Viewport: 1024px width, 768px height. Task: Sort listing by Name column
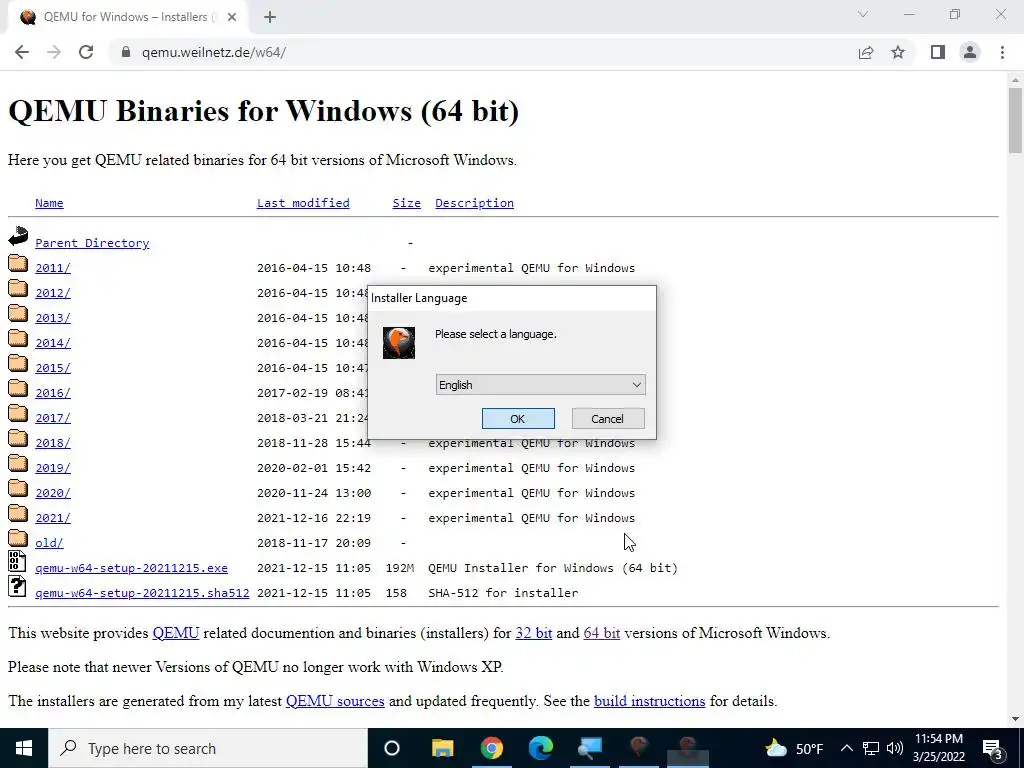[x=49, y=203]
